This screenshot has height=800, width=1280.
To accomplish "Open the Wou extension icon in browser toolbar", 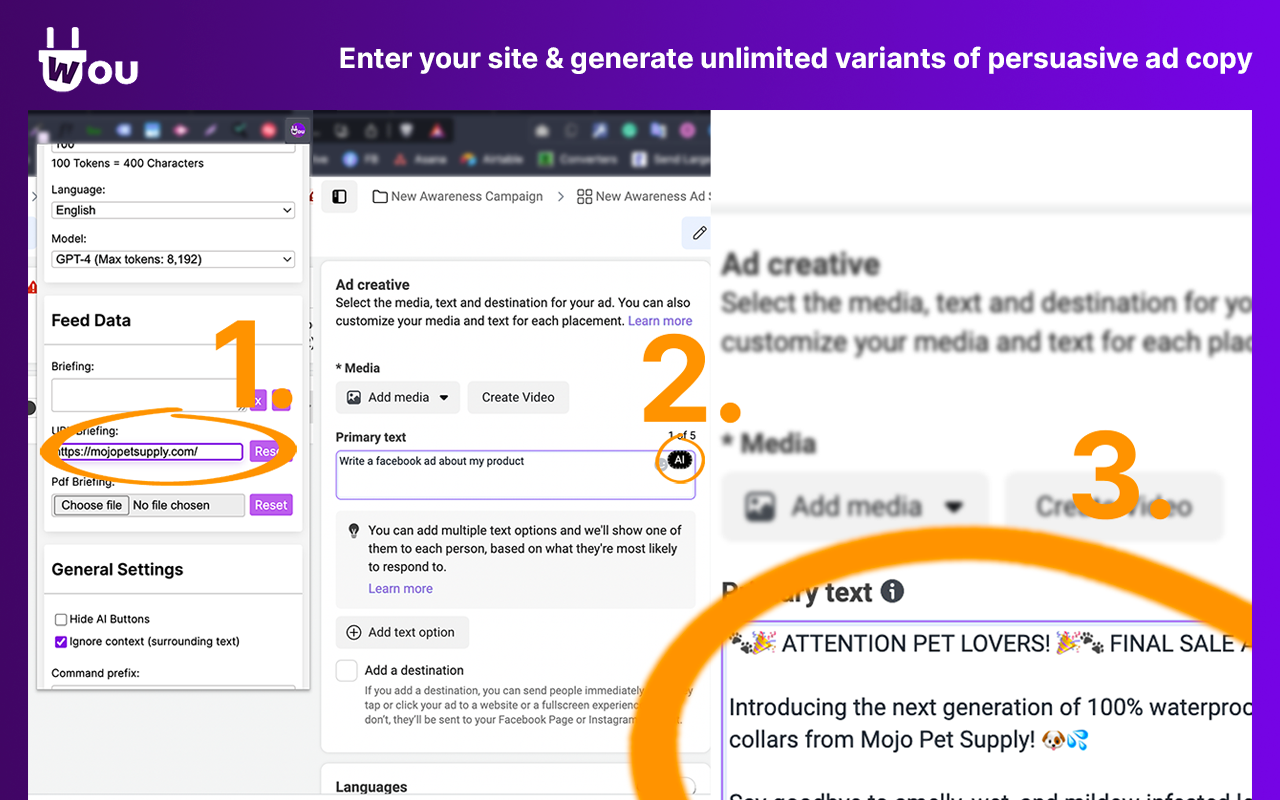I will (x=297, y=129).
